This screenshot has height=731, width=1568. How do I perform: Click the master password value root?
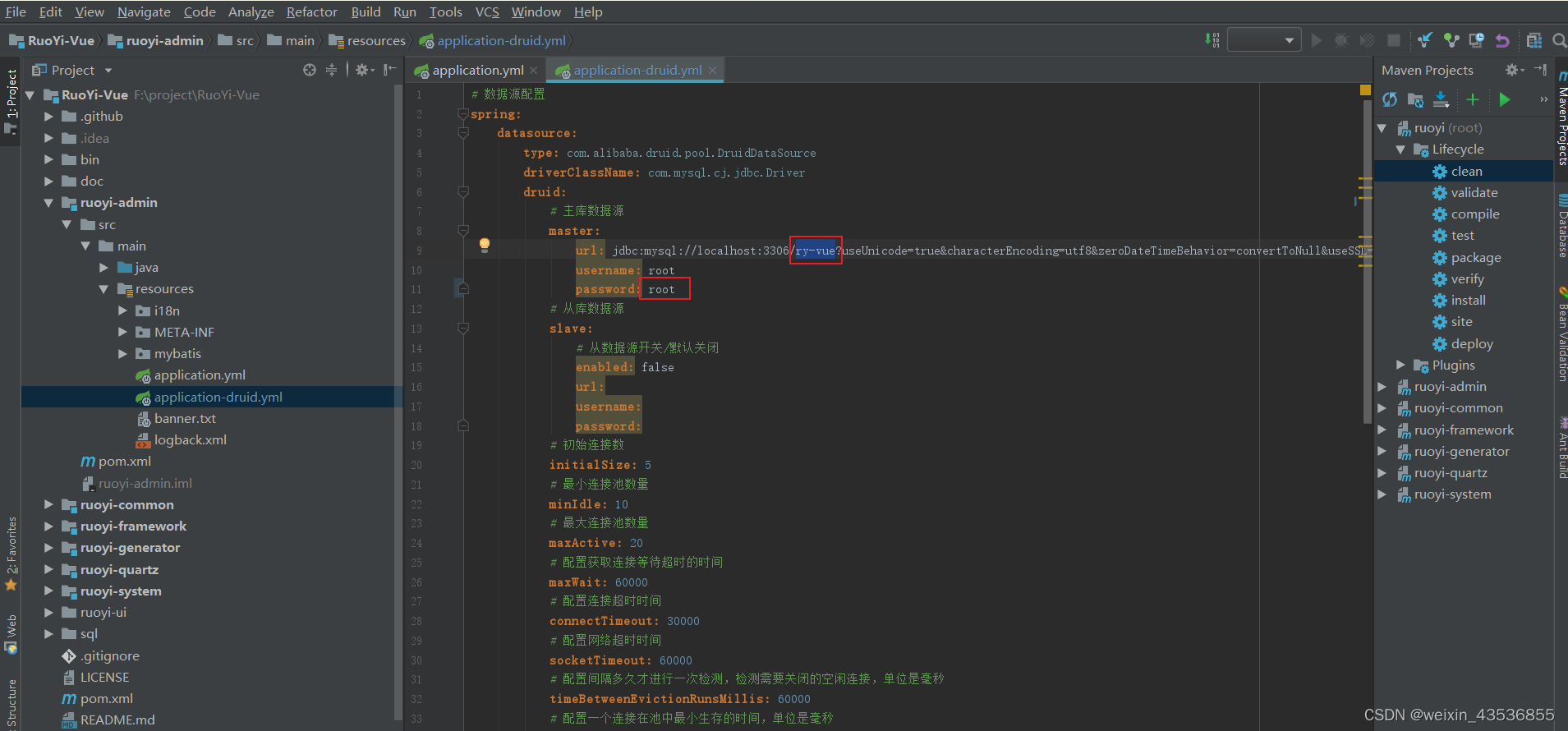[x=661, y=289]
